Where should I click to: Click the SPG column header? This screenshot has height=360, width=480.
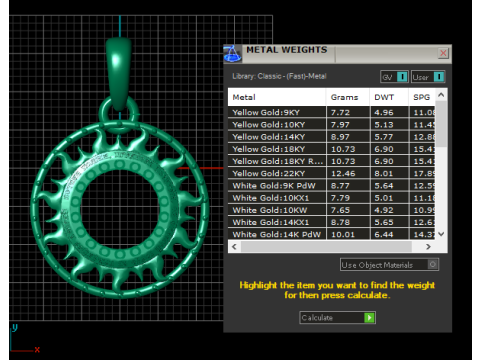pyautogui.click(x=422, y=97)
